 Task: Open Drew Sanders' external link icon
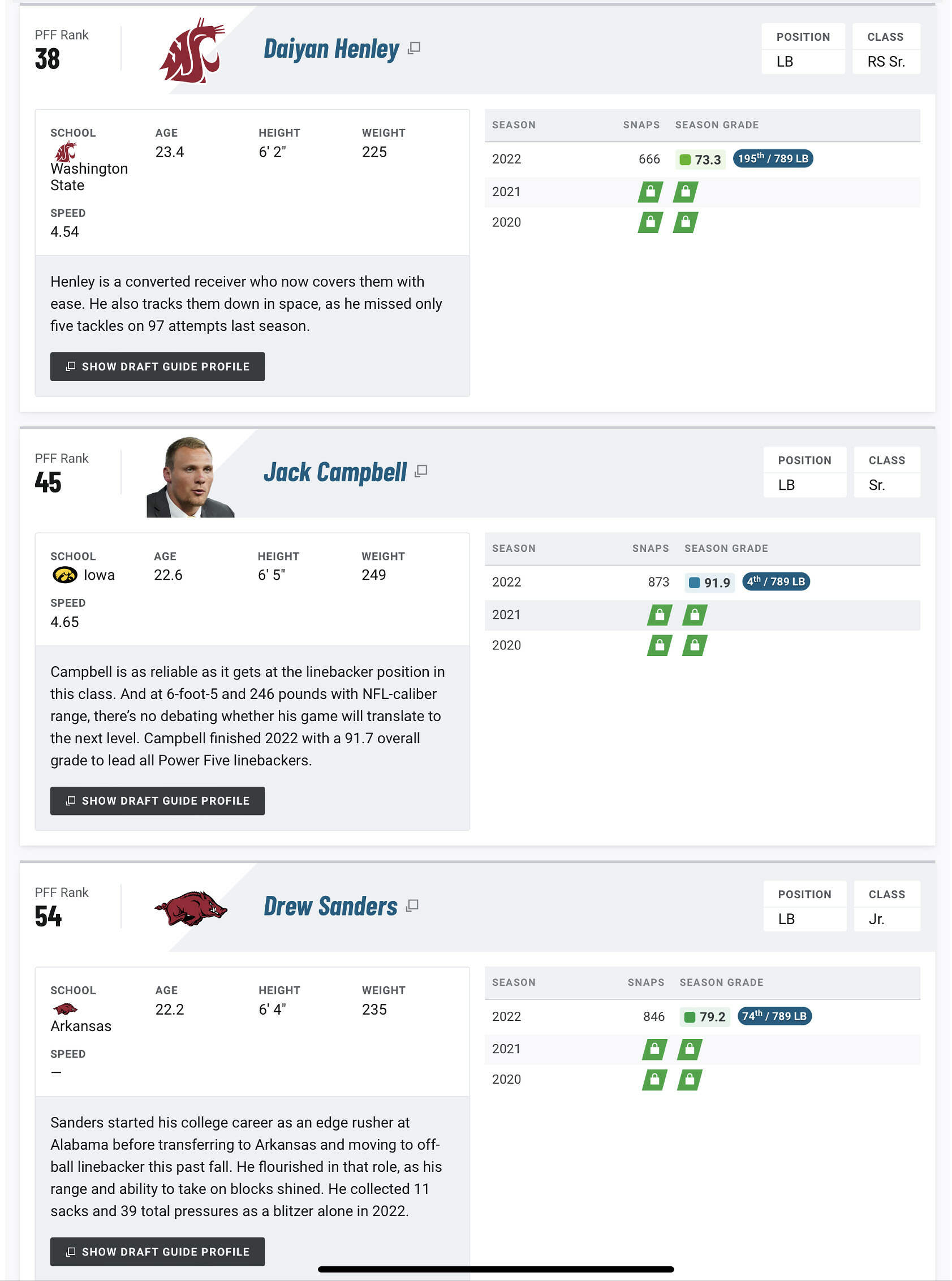(x=412, y=906)
